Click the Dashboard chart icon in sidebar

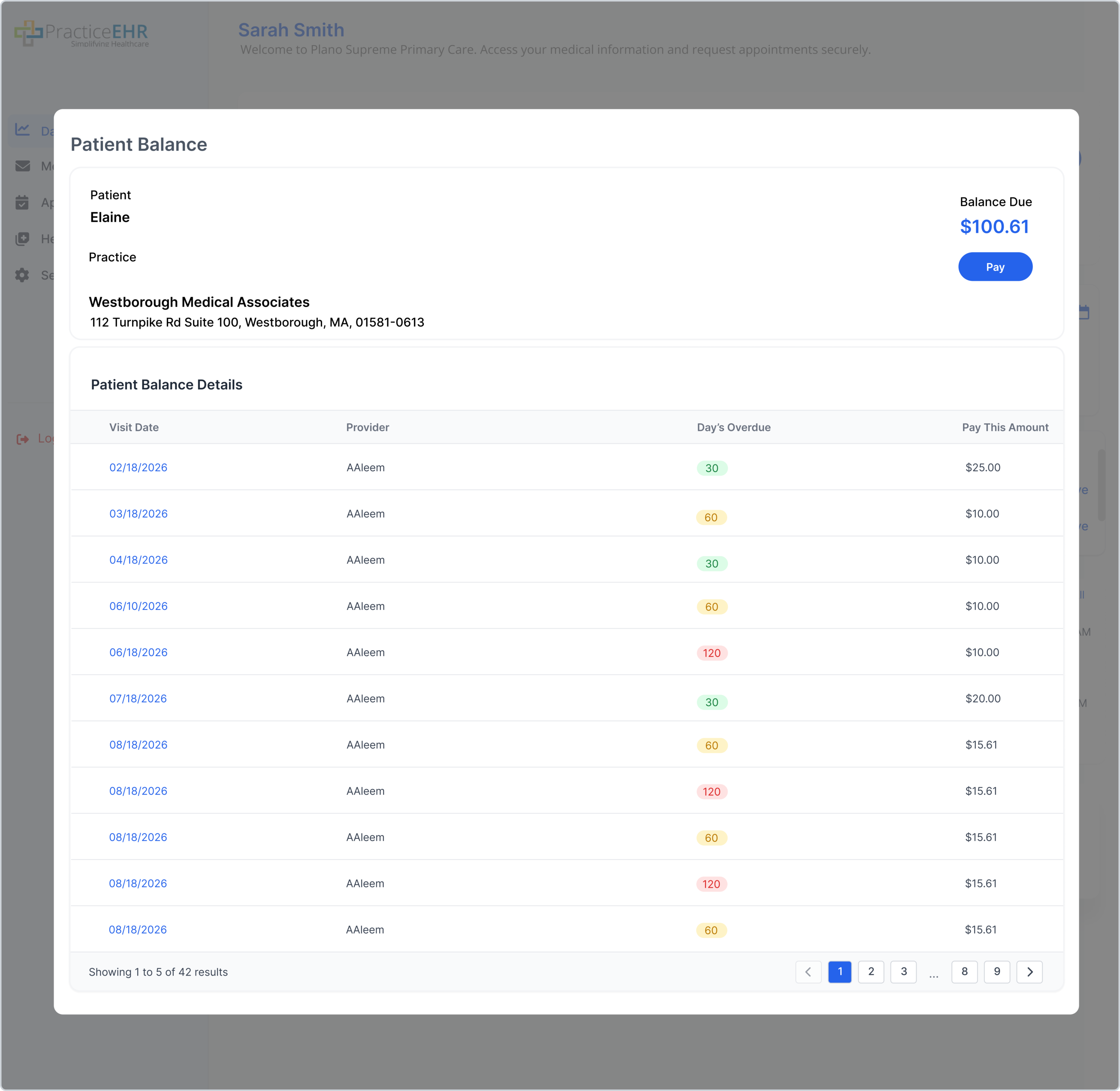[x=22, y=130]
